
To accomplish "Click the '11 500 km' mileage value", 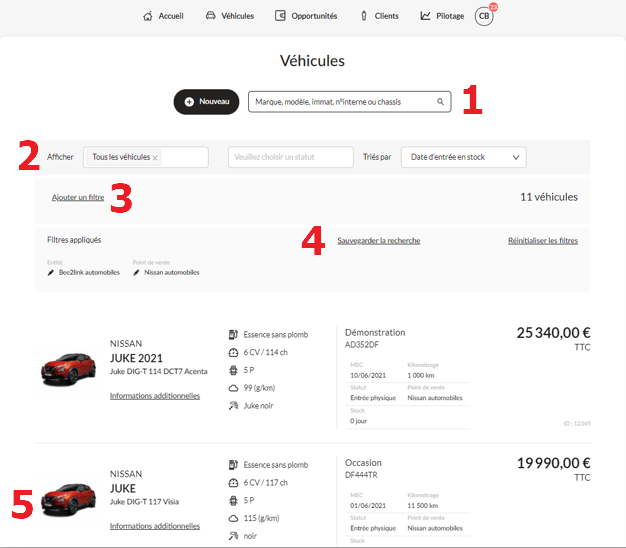I will coord(423,505).
